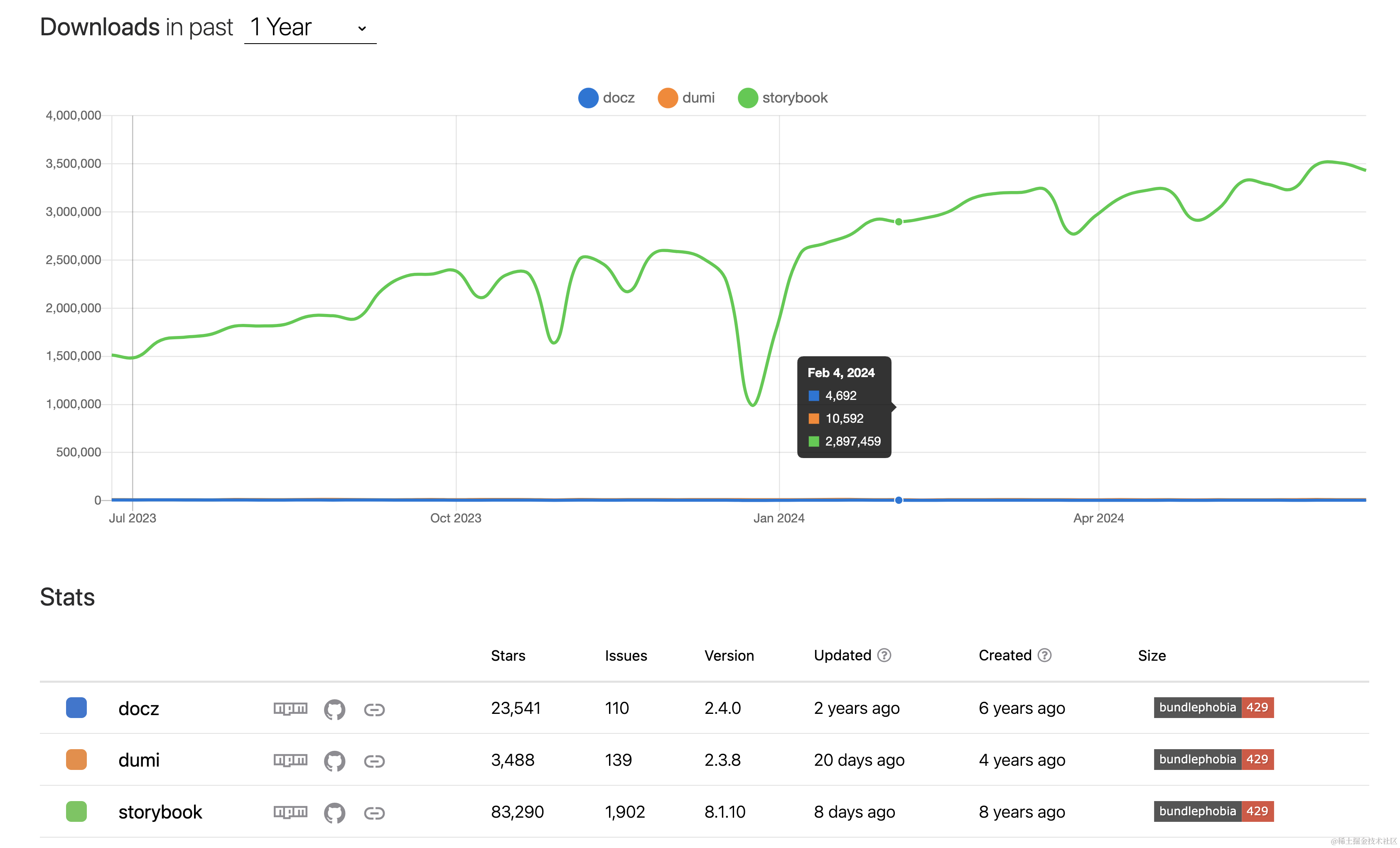
Task: Click the '2 years ago' updated cell
Action: click(857, 709)
